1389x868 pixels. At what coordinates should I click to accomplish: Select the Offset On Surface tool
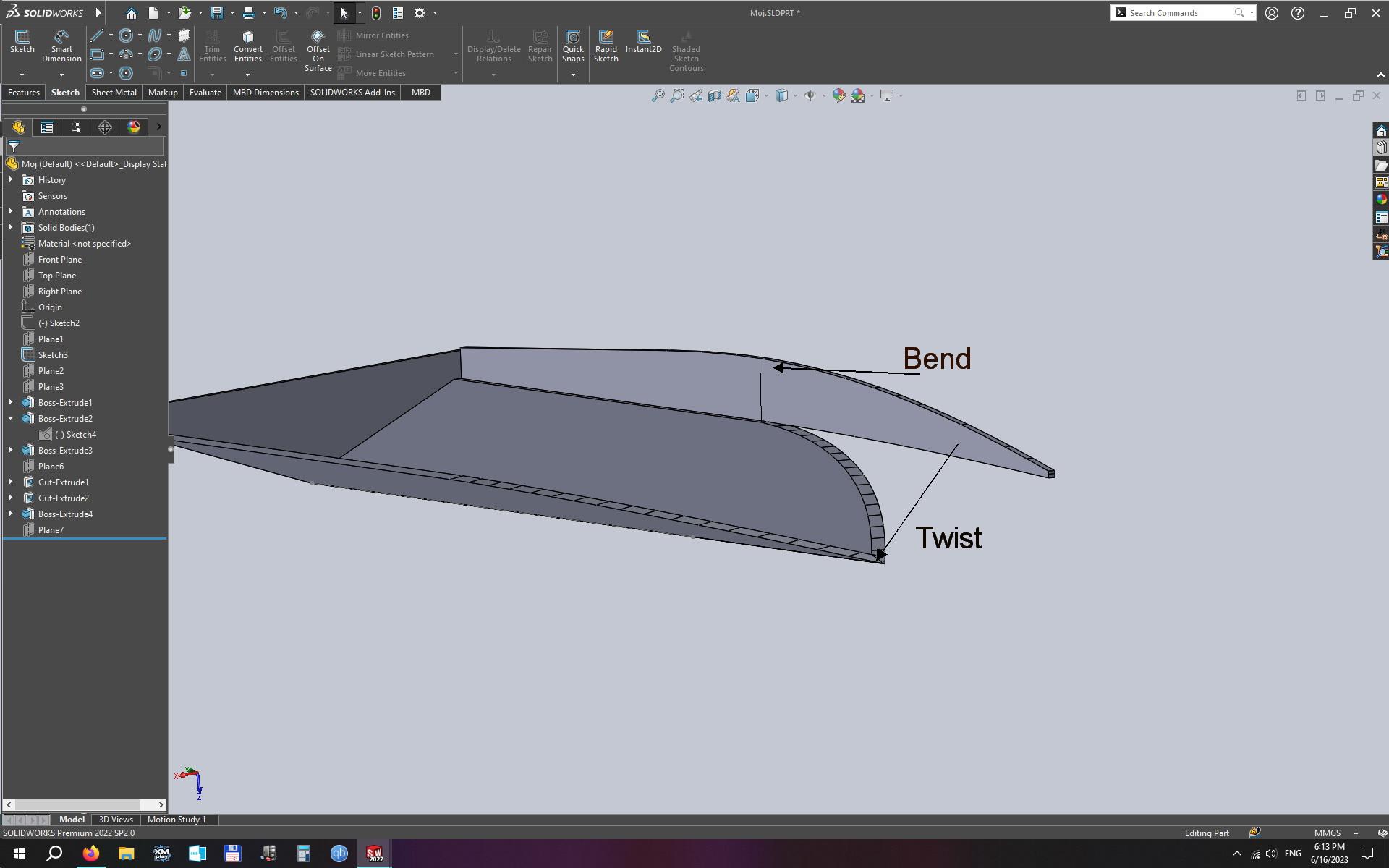point(318,48)
